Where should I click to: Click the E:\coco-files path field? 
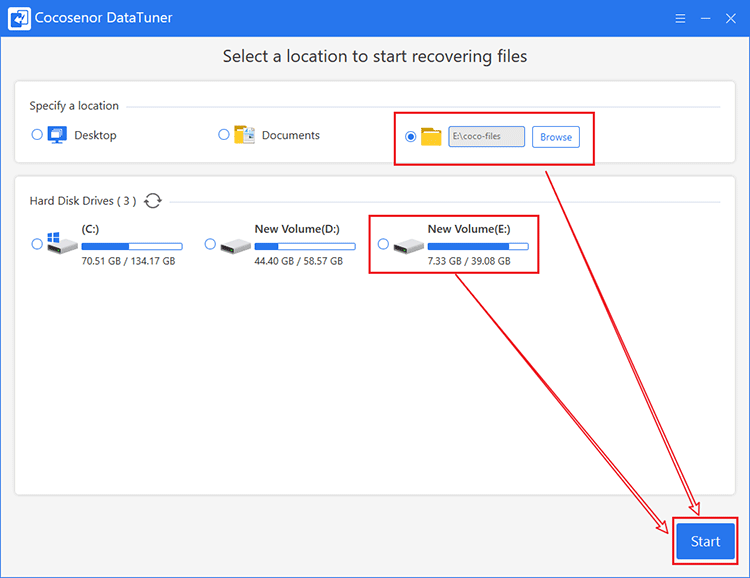point(486,136)
